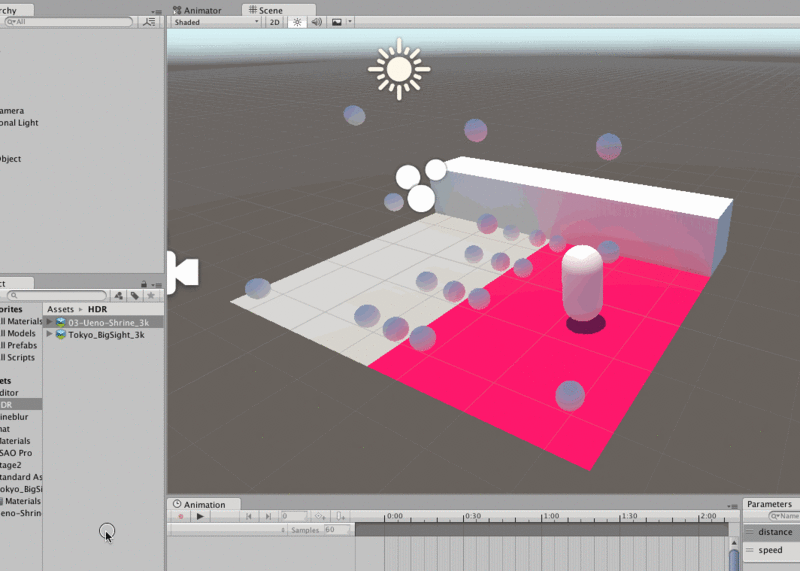This screenshot has height=571, width=800.
Task: Select the Tokyo_BigSight_3k cubemap icon
Action: click(x=61, y=334)
